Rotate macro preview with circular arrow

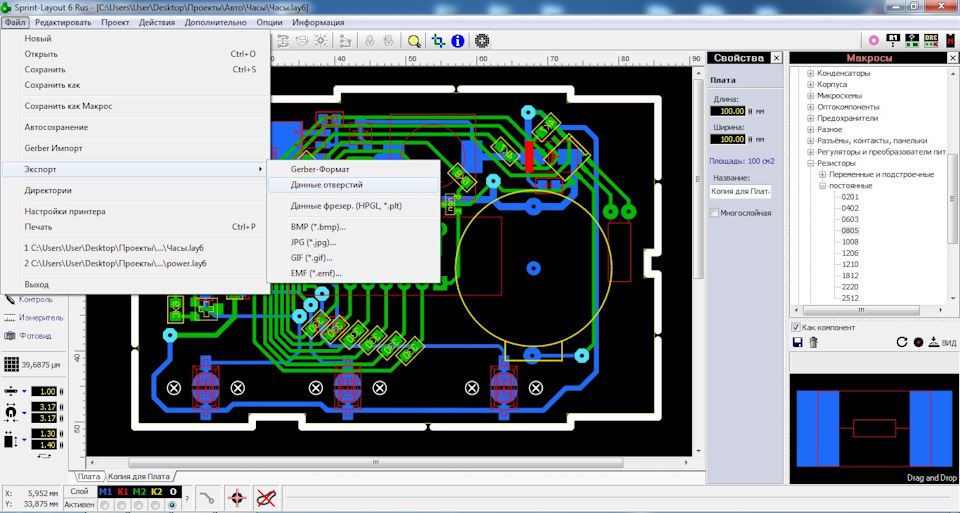pyautogui.click(x=901, y=342)
